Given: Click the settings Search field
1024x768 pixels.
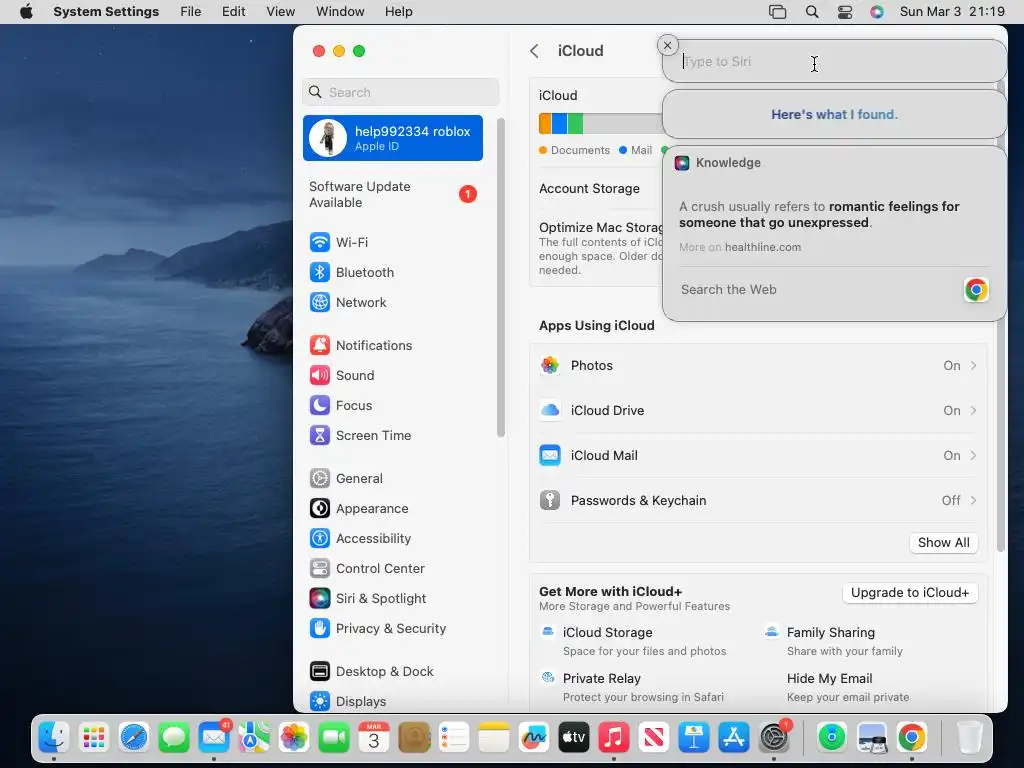Looking at the screenshot, I should tap(400, 92).
